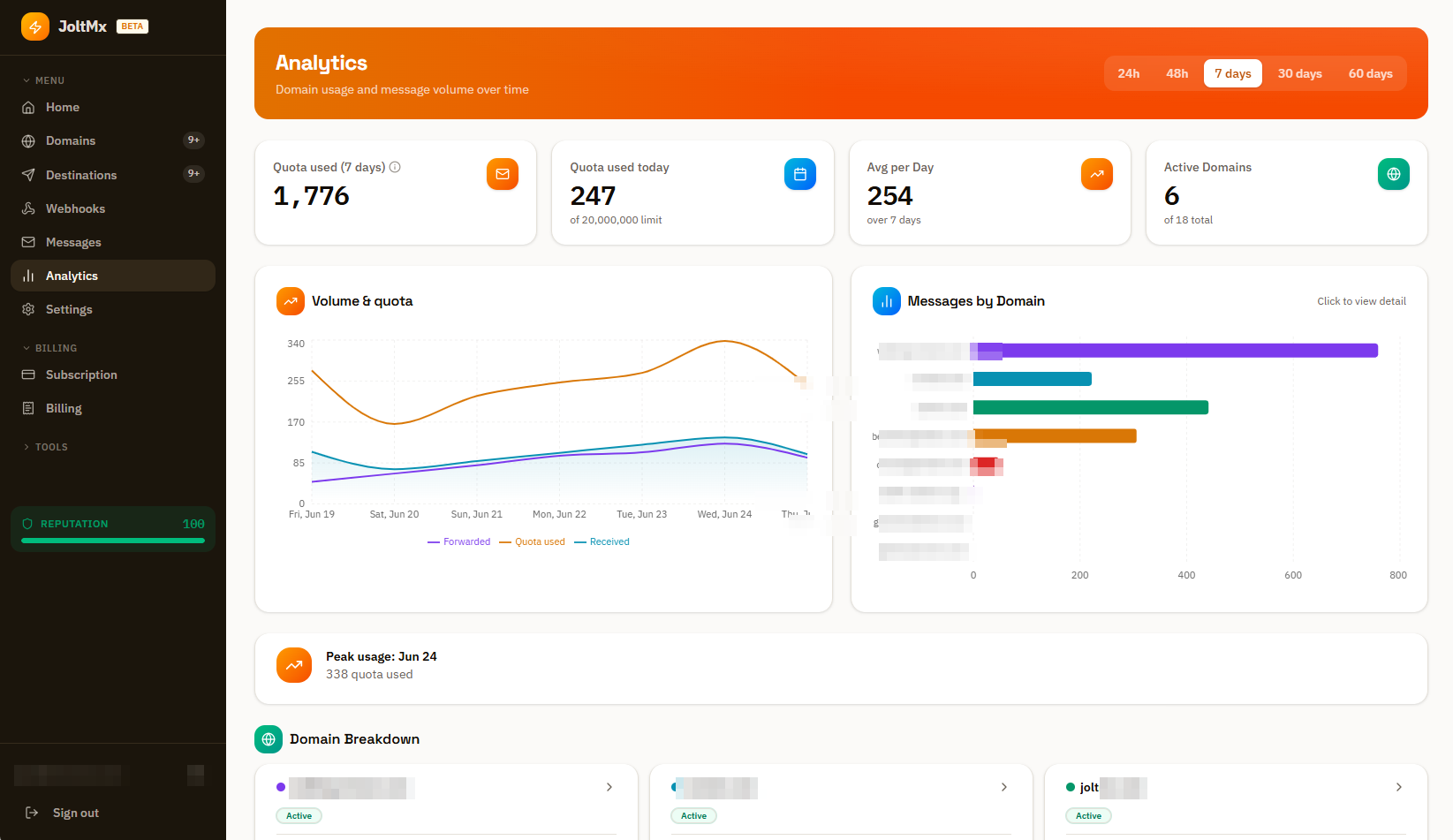This screenshot has height=840, width=1453.
Task: Click the BETA badge next to JoltMx
Action: click(x=132, y=26)
